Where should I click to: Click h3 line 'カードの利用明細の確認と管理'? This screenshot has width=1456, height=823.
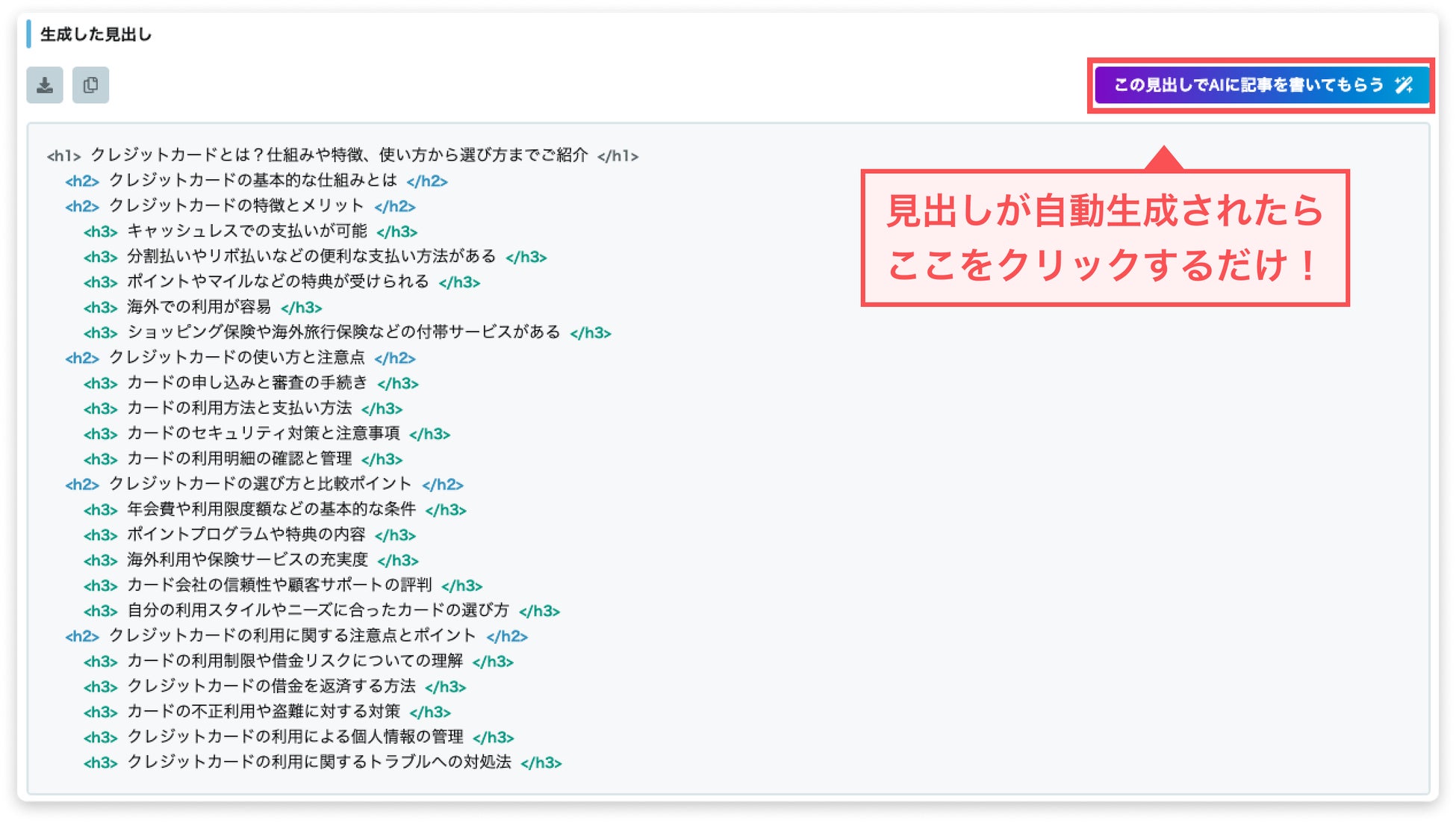coord(240,459)
